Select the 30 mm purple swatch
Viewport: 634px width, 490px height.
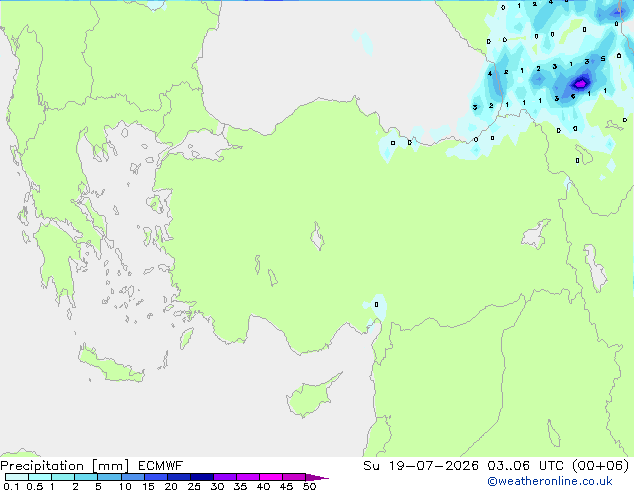pos(225,477)
